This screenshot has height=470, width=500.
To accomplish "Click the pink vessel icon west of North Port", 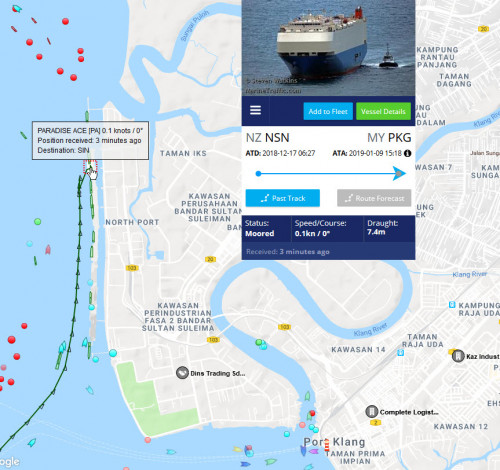I will coord(48,249).
